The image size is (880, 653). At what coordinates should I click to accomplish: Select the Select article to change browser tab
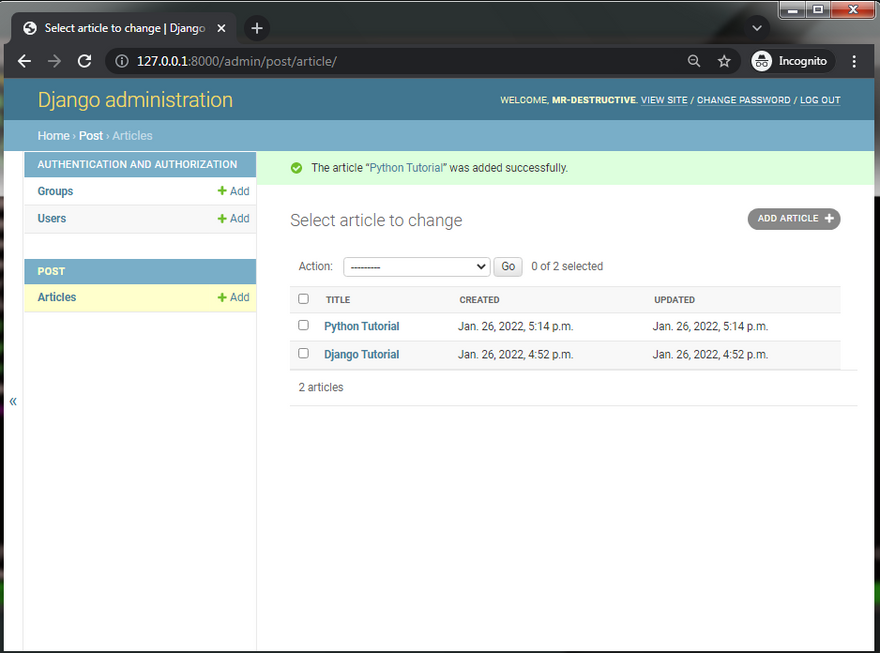[x=123, y=28]
